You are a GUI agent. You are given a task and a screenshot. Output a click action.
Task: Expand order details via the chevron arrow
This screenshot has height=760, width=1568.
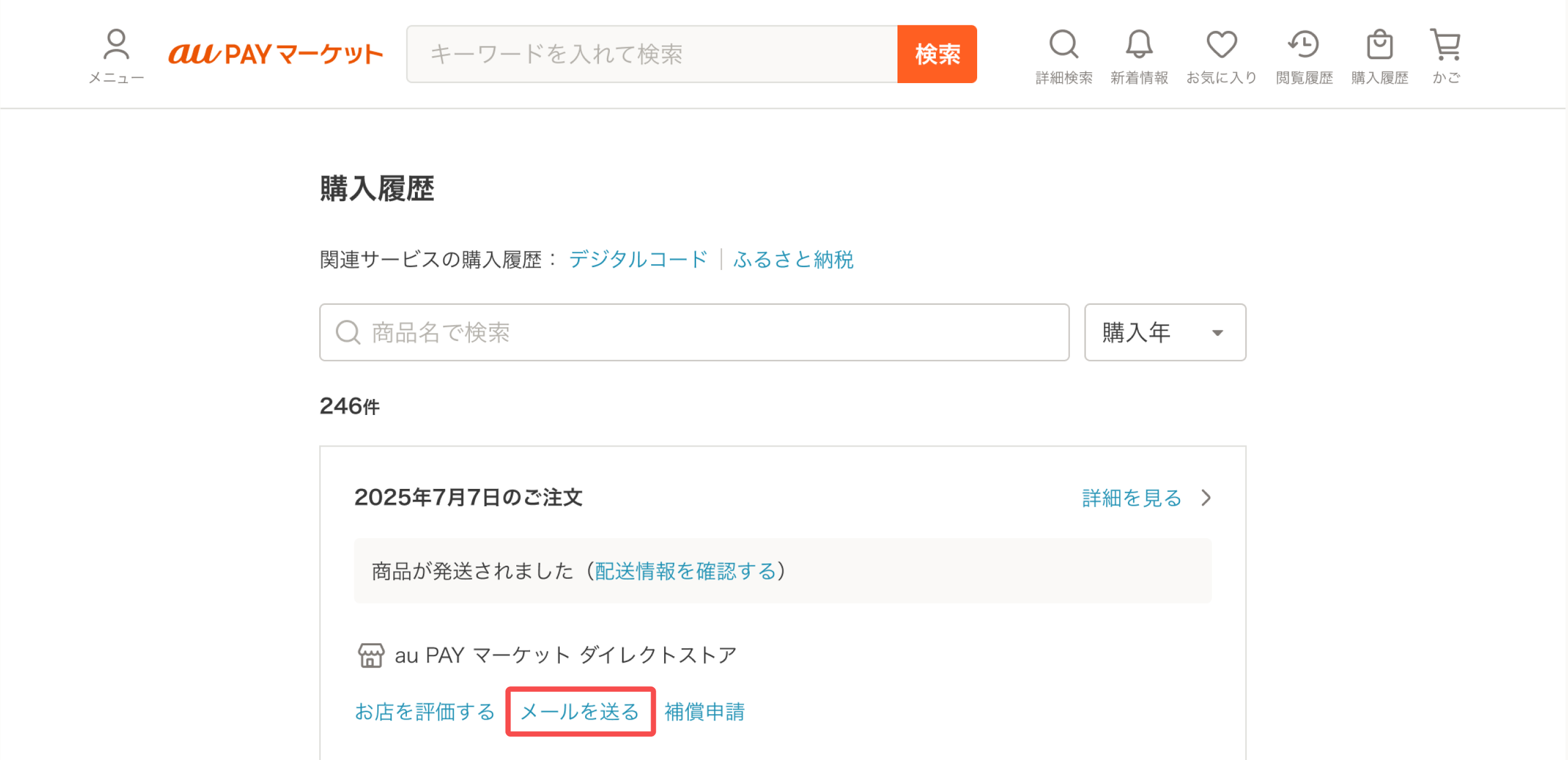coord(1207,497)
